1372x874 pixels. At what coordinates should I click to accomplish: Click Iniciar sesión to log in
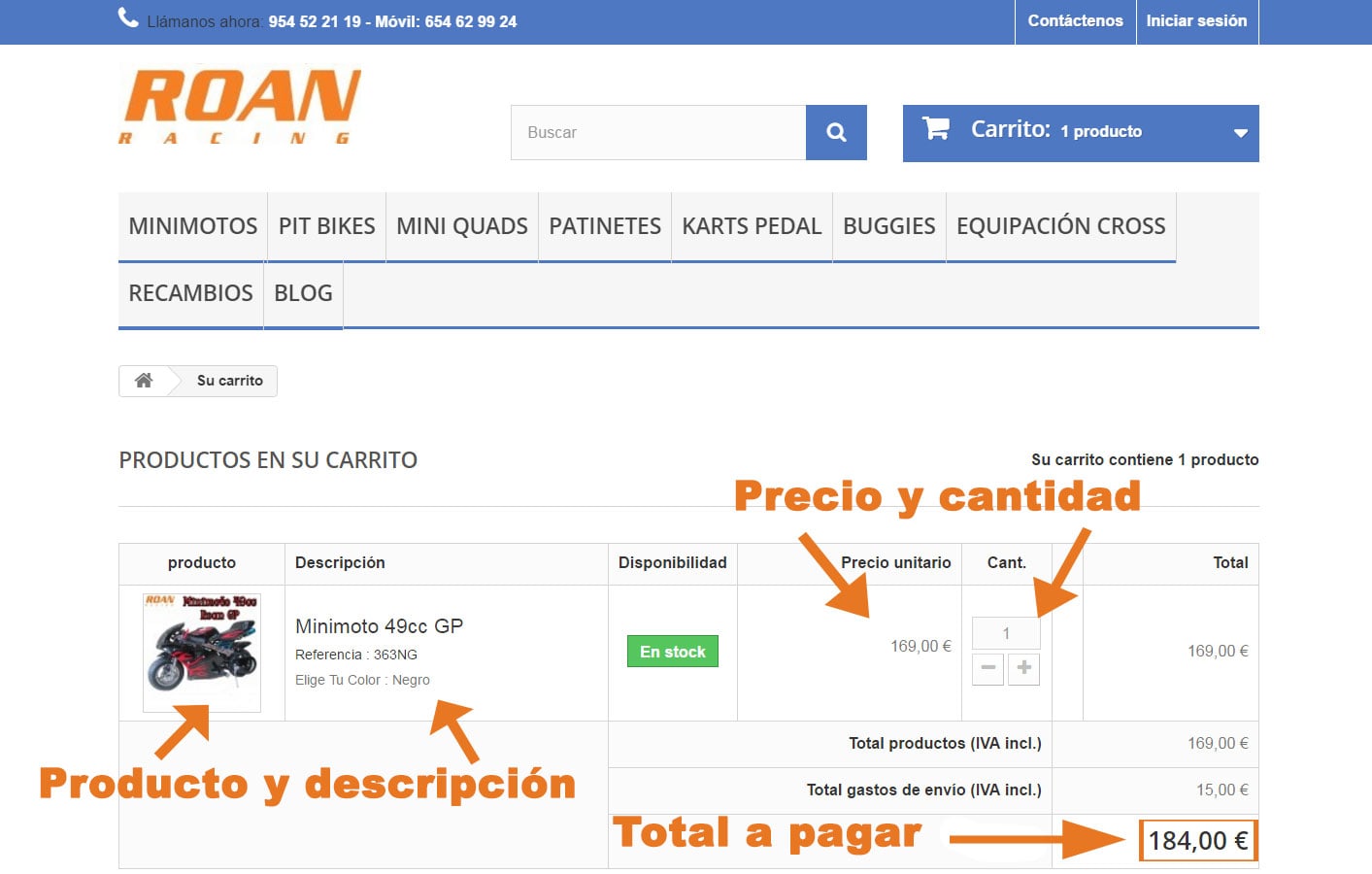[1196, 21]
